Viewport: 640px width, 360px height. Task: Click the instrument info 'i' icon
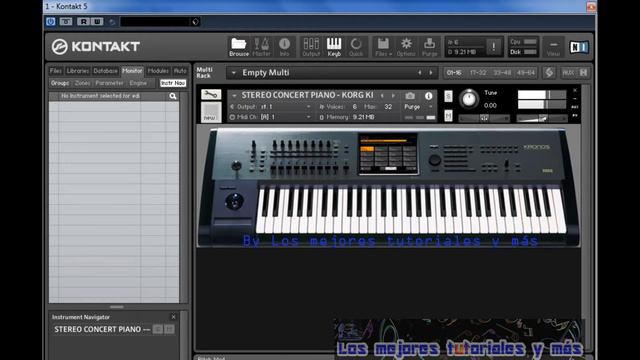tap(428, 96)
